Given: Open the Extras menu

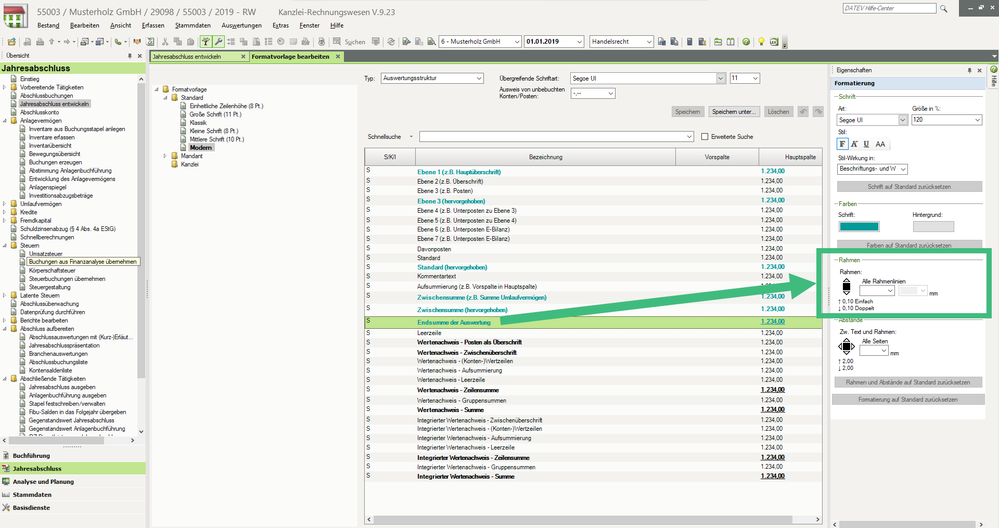Looking at the screenshot, I should pos(280,25).
